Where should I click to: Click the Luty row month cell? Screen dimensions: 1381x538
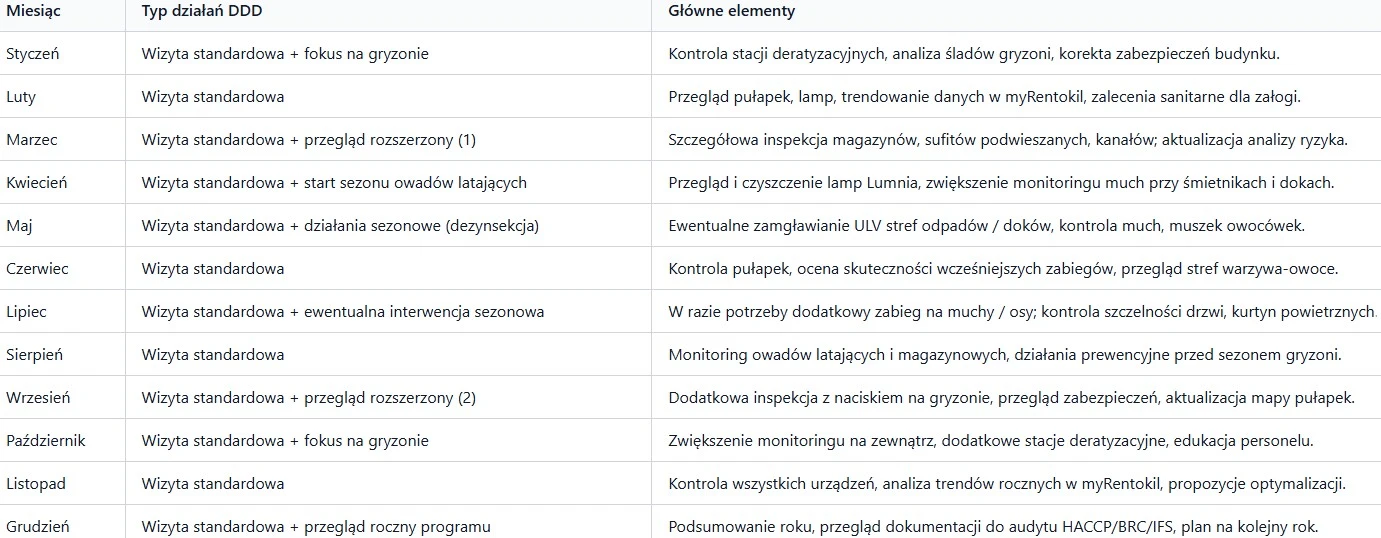[62, 97]
